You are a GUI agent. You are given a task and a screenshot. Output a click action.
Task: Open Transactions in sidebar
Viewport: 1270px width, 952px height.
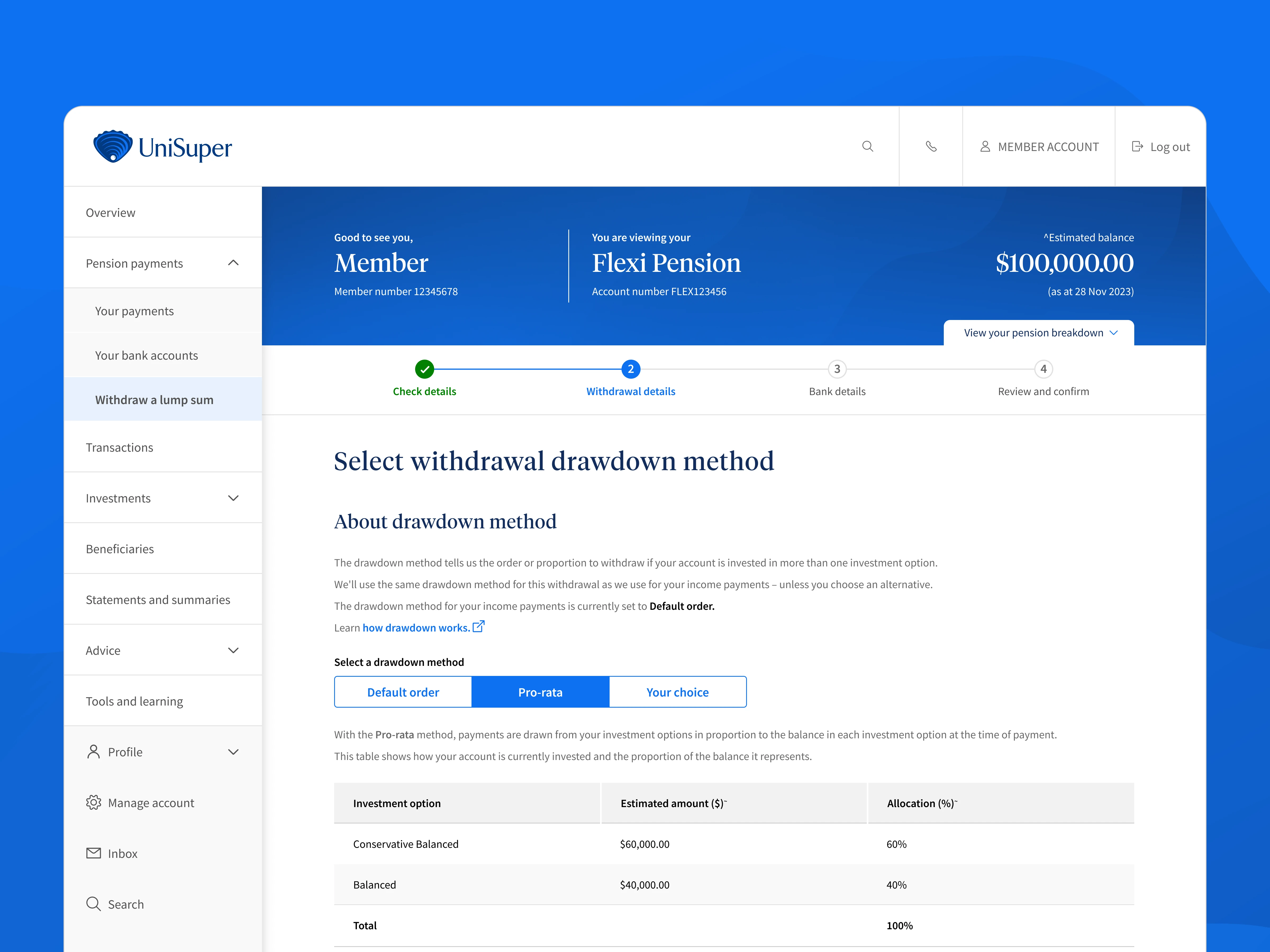coord(163,447)
